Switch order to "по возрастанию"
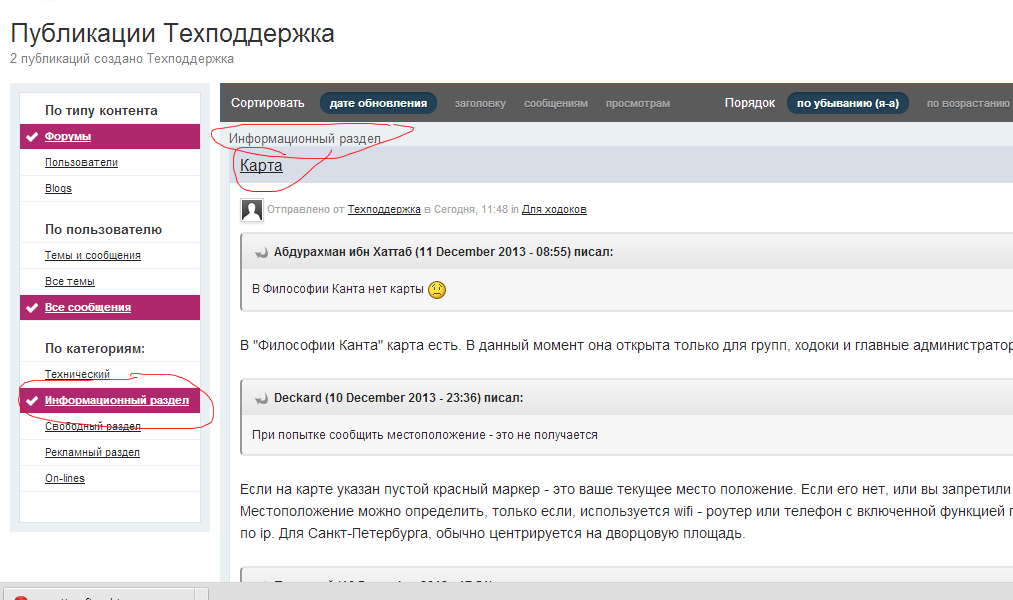The width and height of the screenshot is (1013, 600). click(966, 103)
